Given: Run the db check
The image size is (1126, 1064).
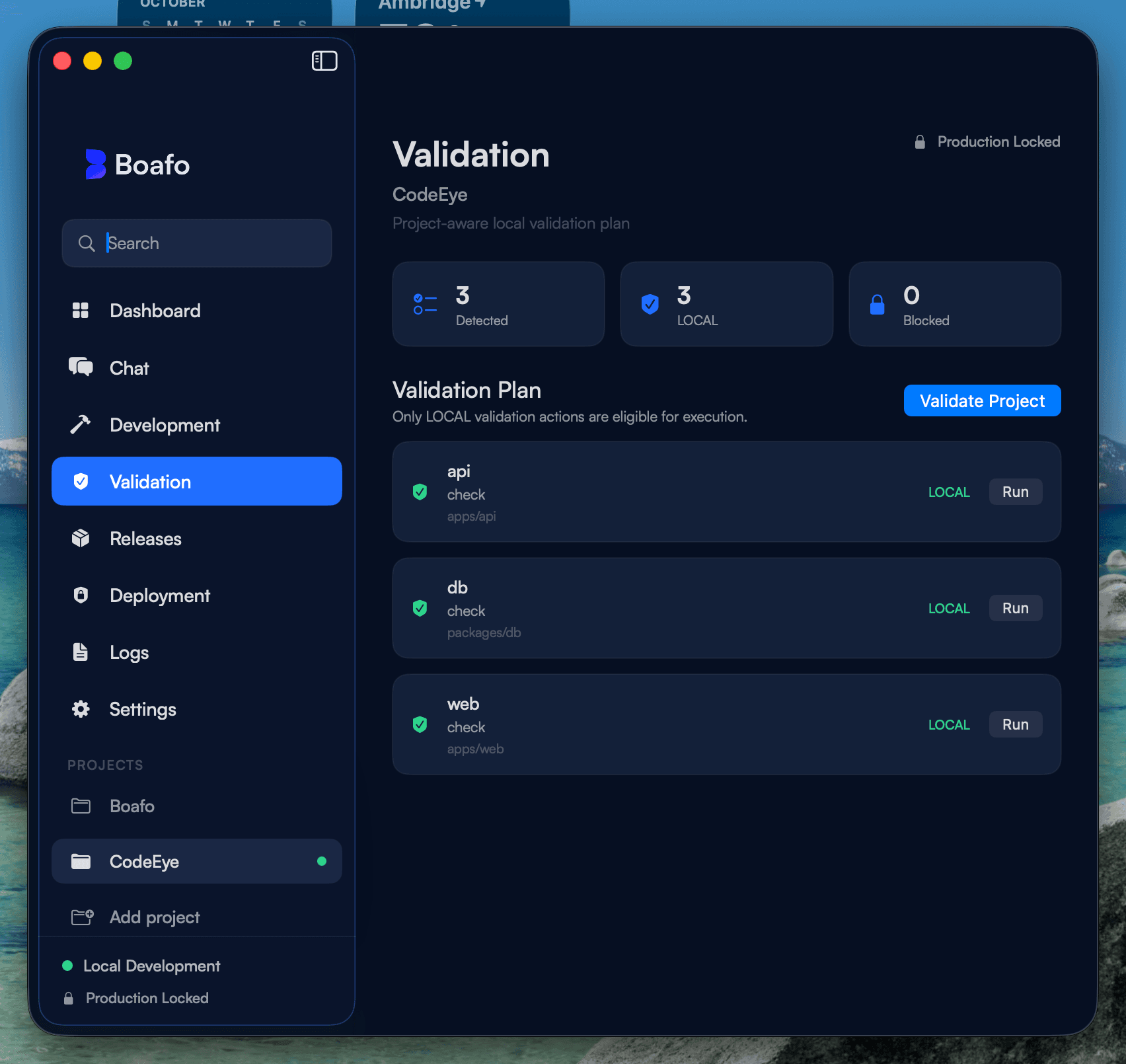Looking at the screenshot, I should (1016, 608).
